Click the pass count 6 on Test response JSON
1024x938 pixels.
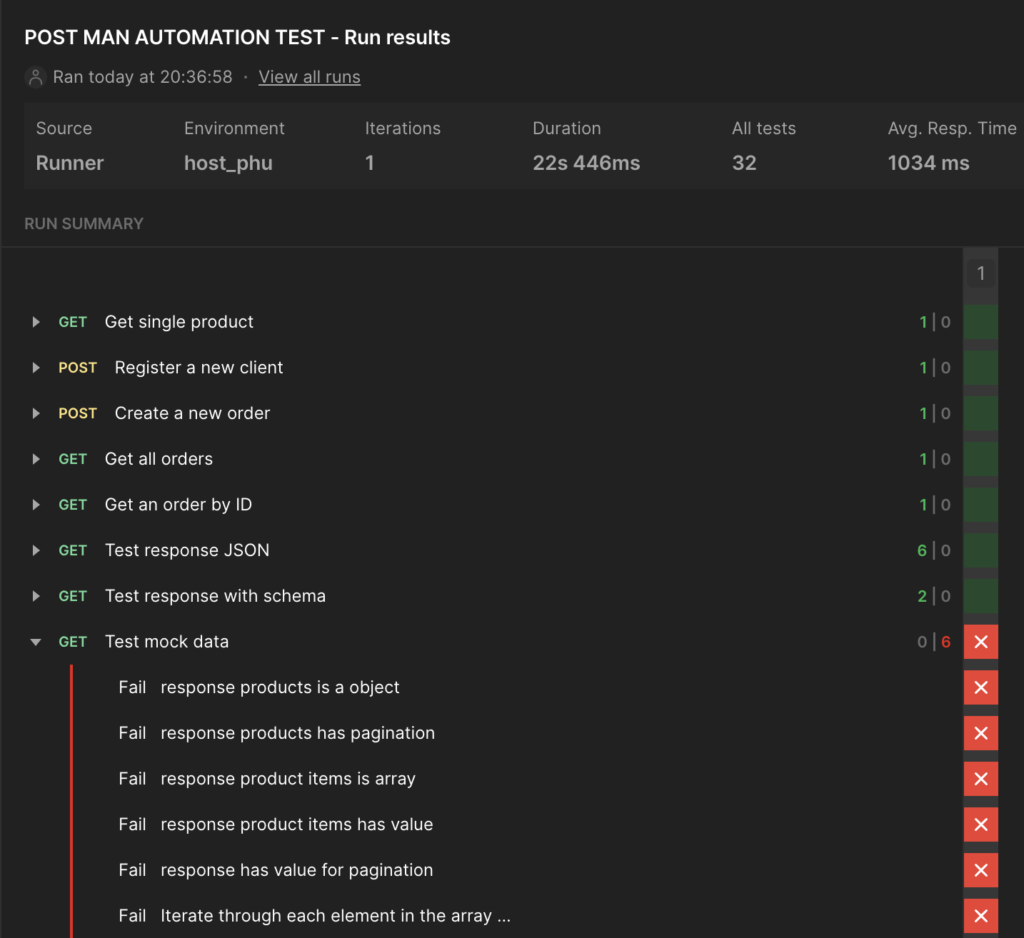tap(922, 550)
